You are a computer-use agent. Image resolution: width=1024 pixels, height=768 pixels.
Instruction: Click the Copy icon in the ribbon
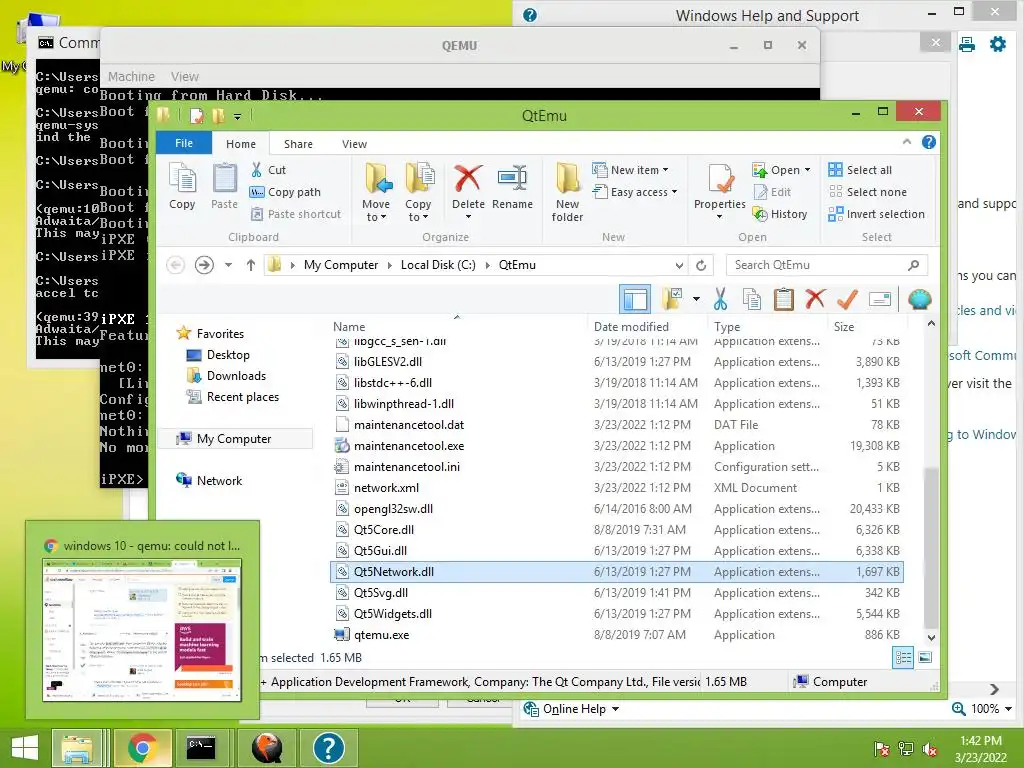click(x=182, y=186)
